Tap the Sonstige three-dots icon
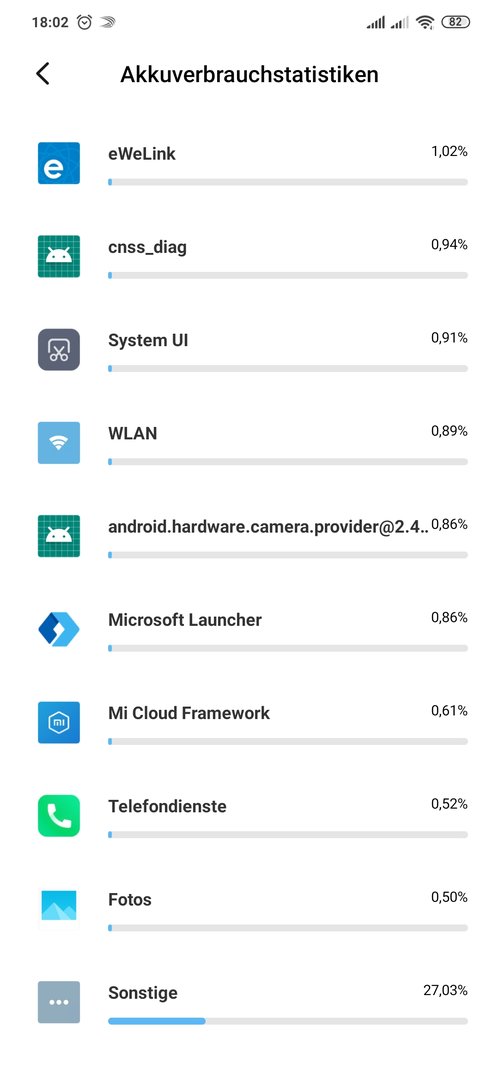499x1080 pixels. click(59, 1003)
